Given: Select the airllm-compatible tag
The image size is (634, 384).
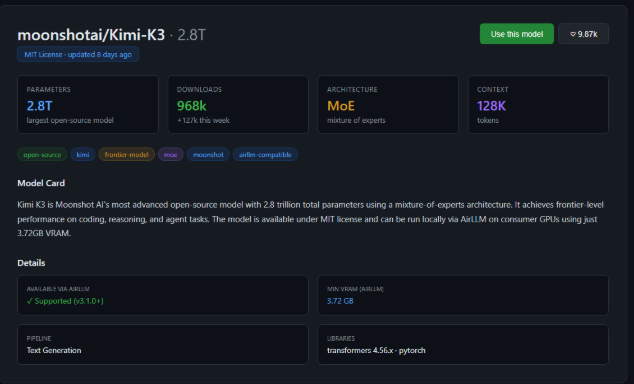Looking at the screenshot, I should coord(265,154).
